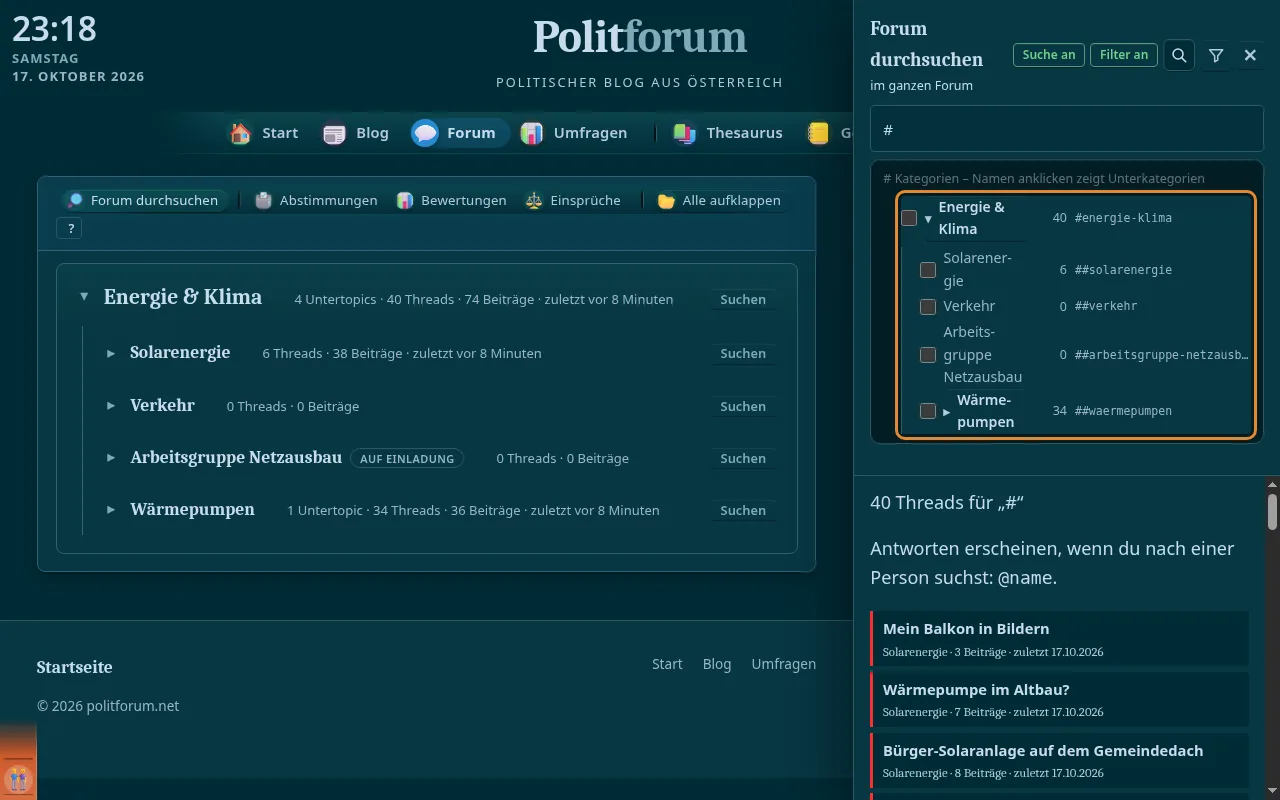1280x800 pixels.
Task: Open Abstimmungen from the forum toolbar
Action: click(316, 200)
